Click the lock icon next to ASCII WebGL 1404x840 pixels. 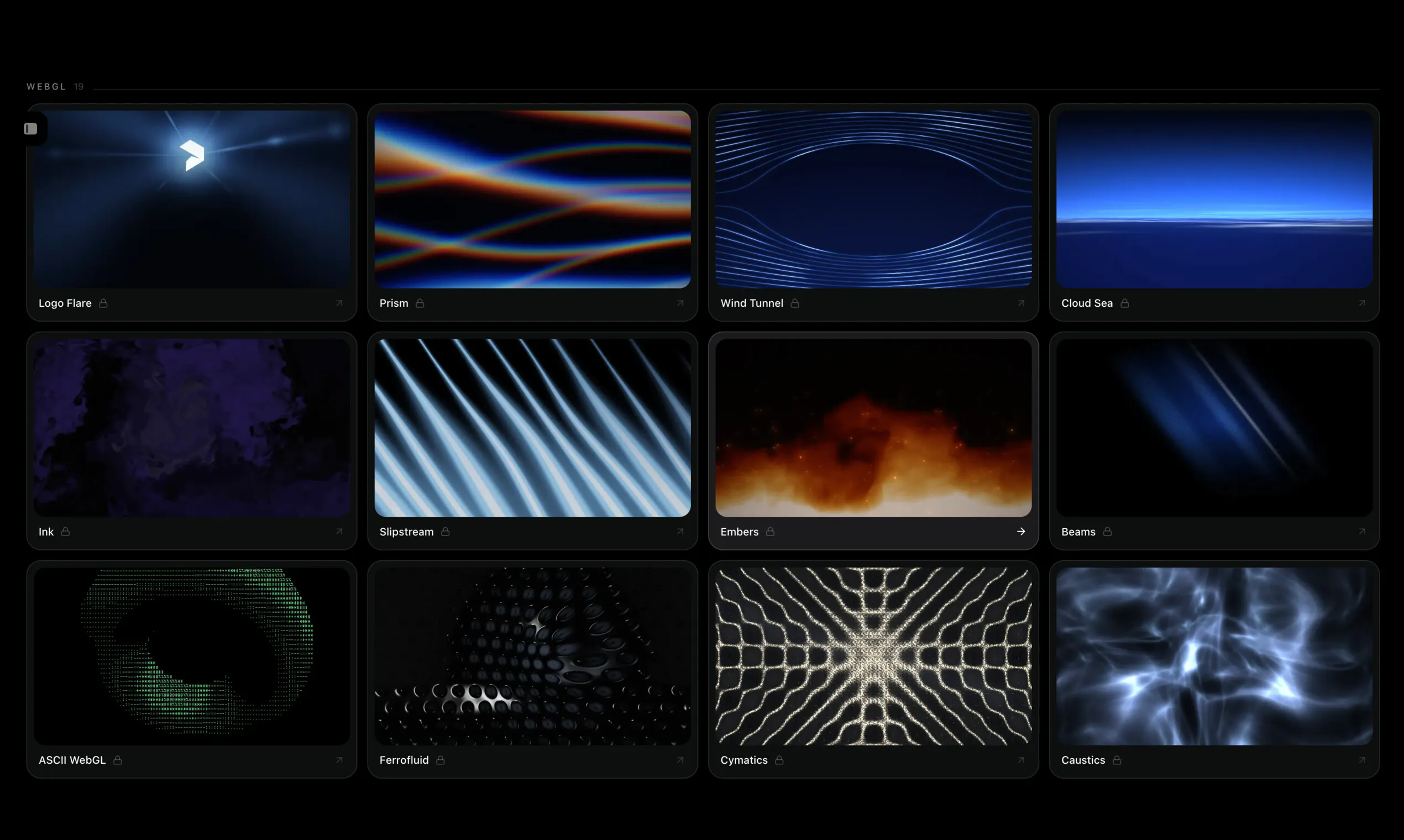(x=117, y=760)
